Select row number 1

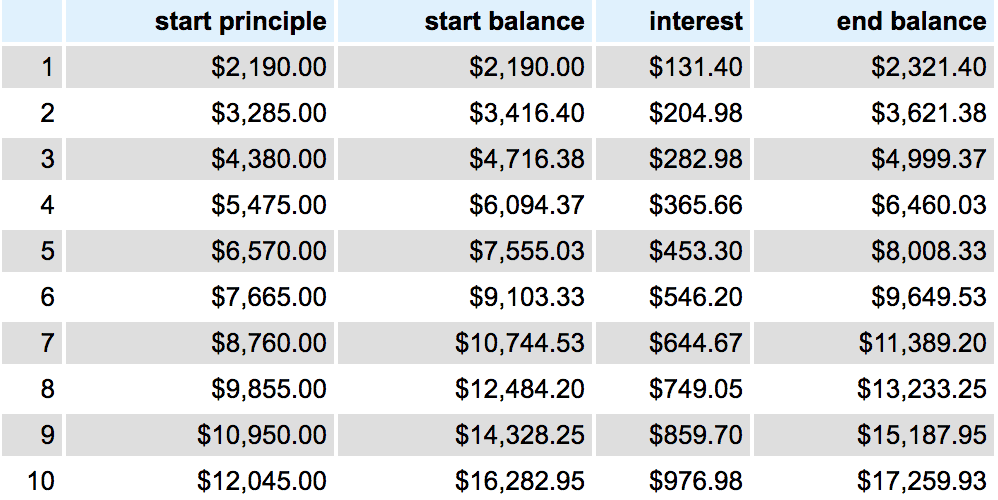47,67
